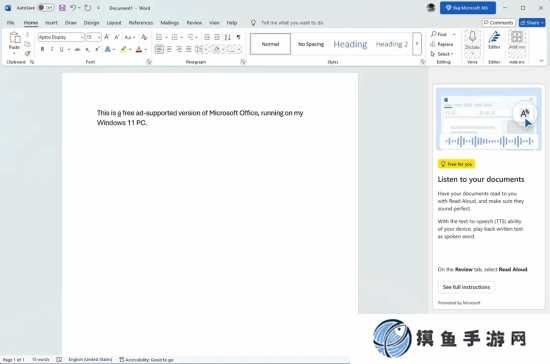Viewport: 550px width, 364px height.
Task: Open the File menu
Action: pyautogui.click(x=11, y=23)
